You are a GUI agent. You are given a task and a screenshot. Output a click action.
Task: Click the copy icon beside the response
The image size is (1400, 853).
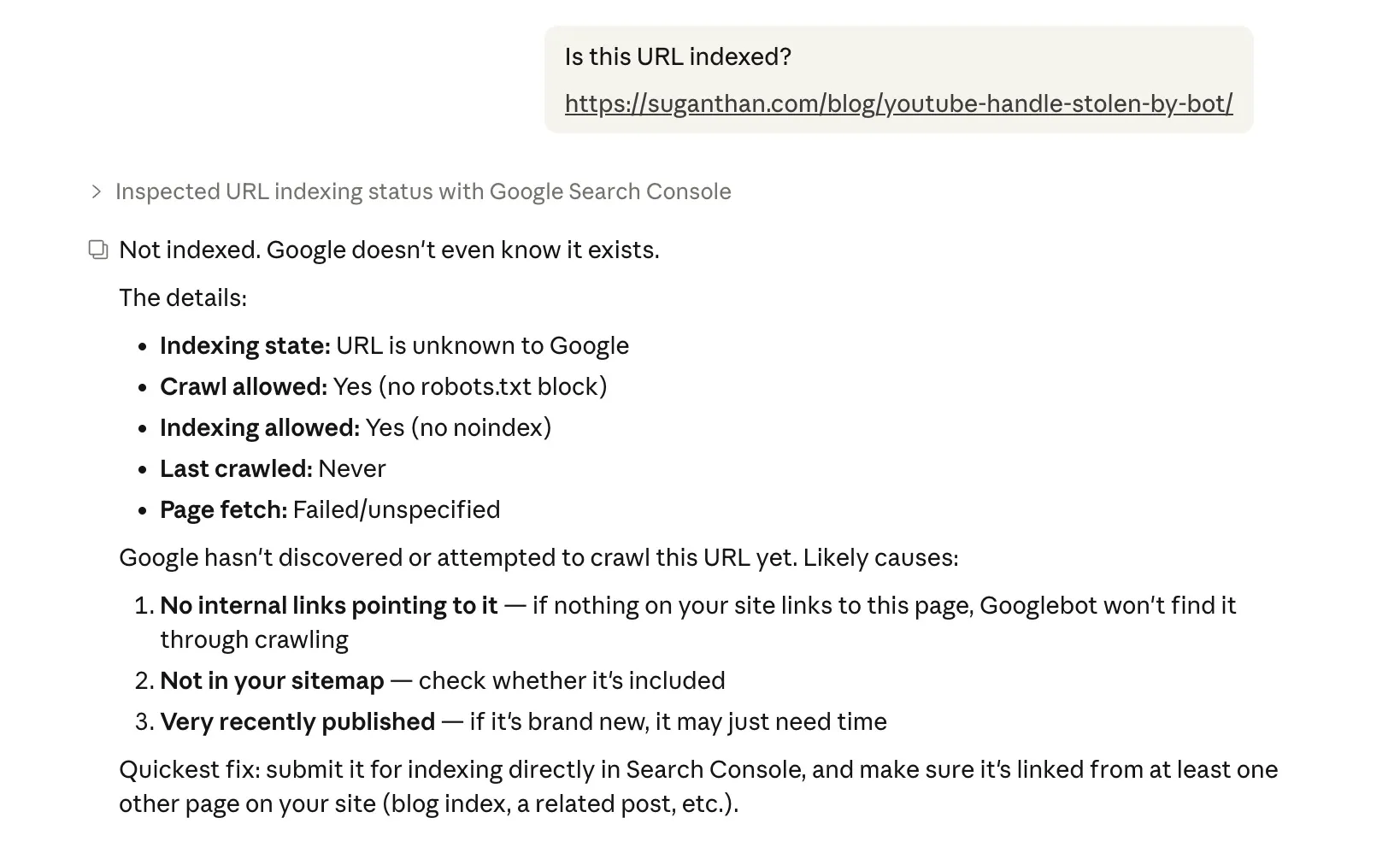[x=98, y=250]
